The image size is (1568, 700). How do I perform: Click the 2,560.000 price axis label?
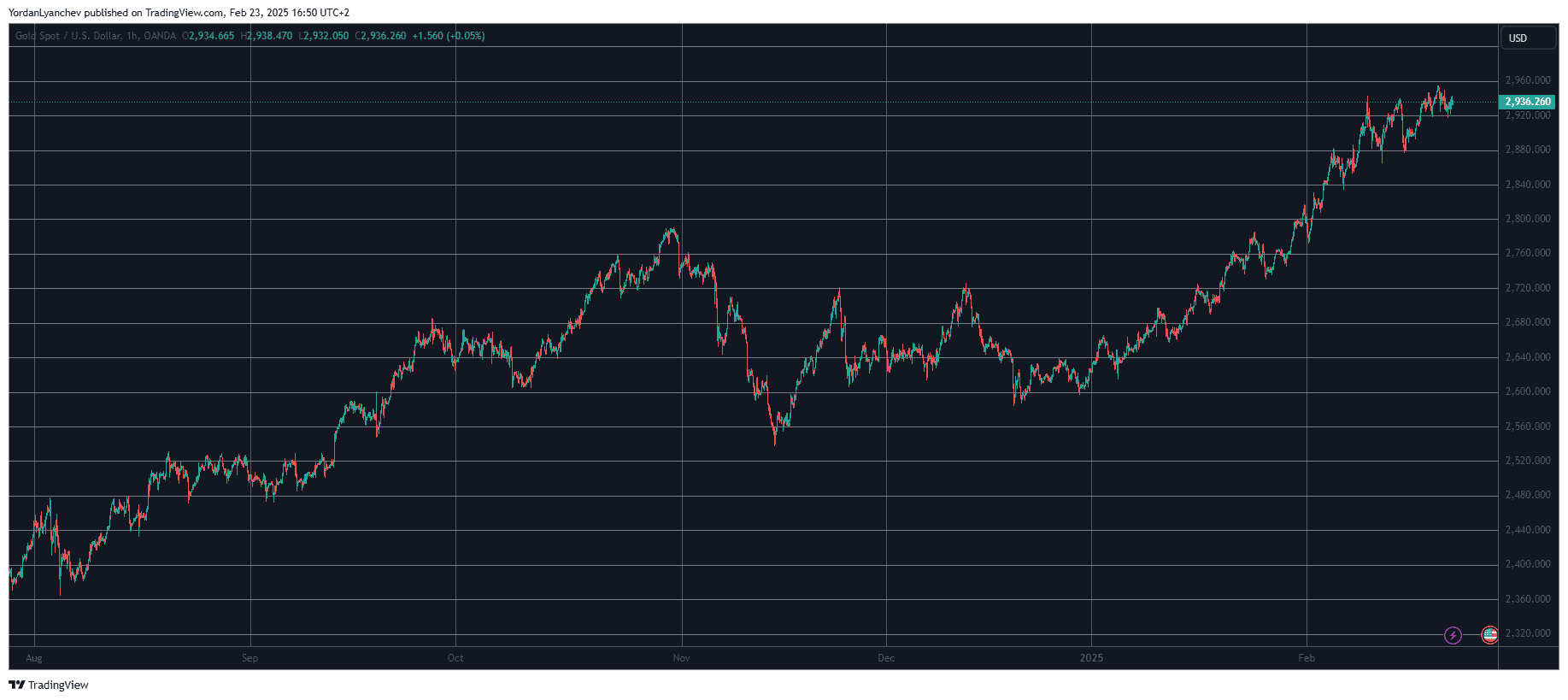point(1528,426)
